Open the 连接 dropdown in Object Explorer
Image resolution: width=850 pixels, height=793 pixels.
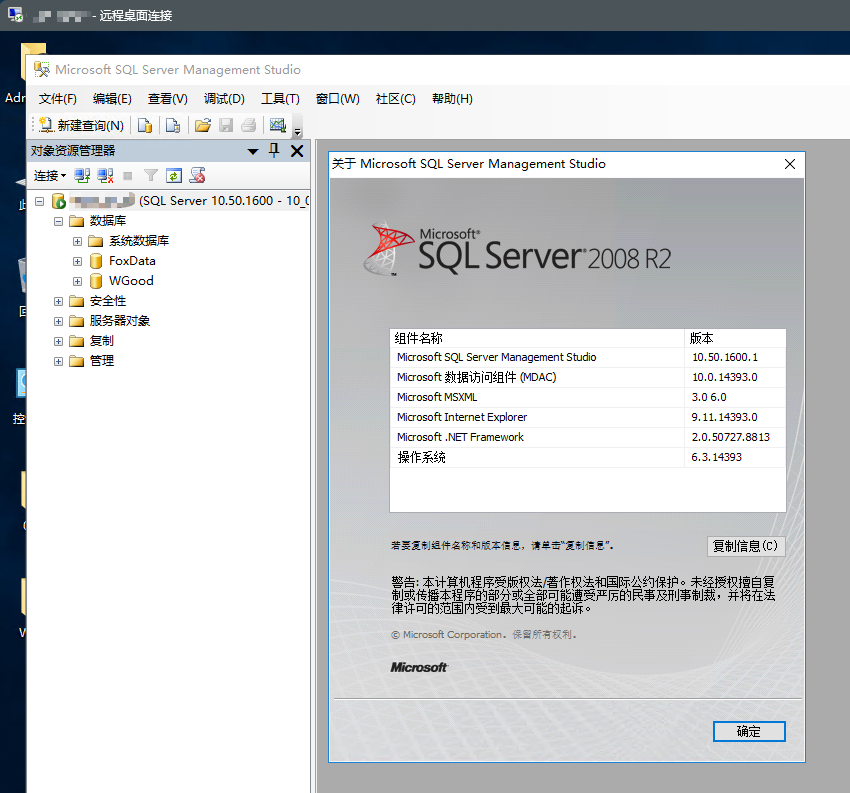[50, 176]
